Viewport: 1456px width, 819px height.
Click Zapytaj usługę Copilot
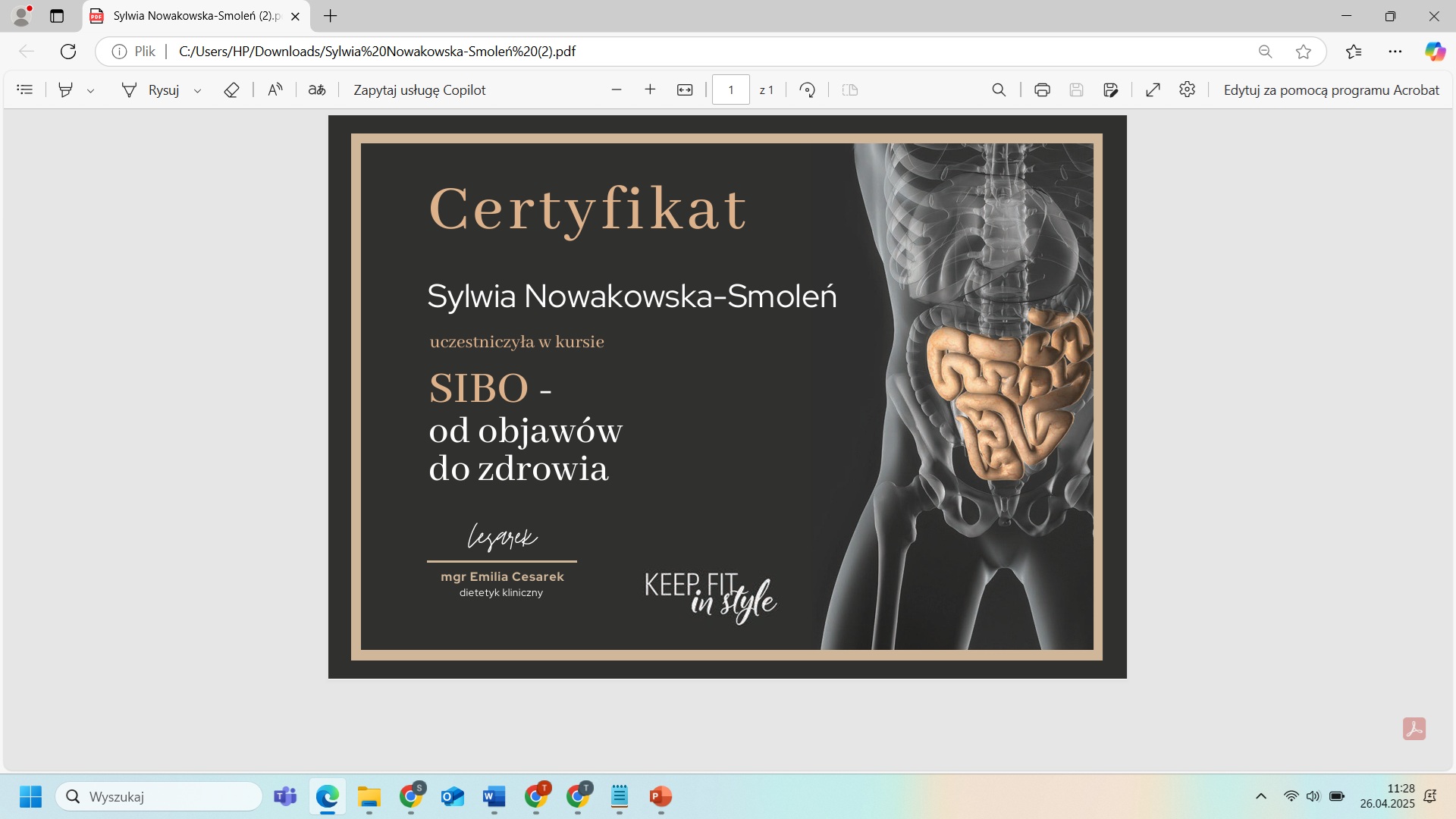[419, 89]
